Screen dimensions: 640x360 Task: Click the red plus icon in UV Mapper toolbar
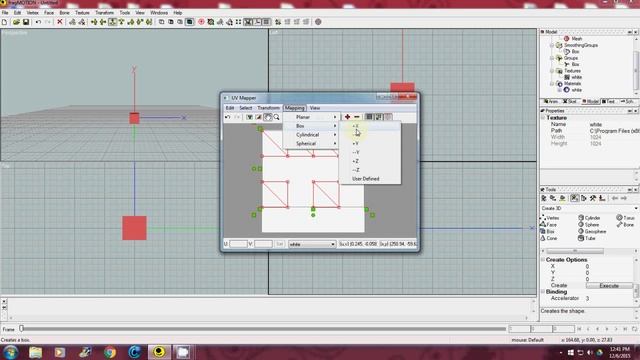point(347,117)
